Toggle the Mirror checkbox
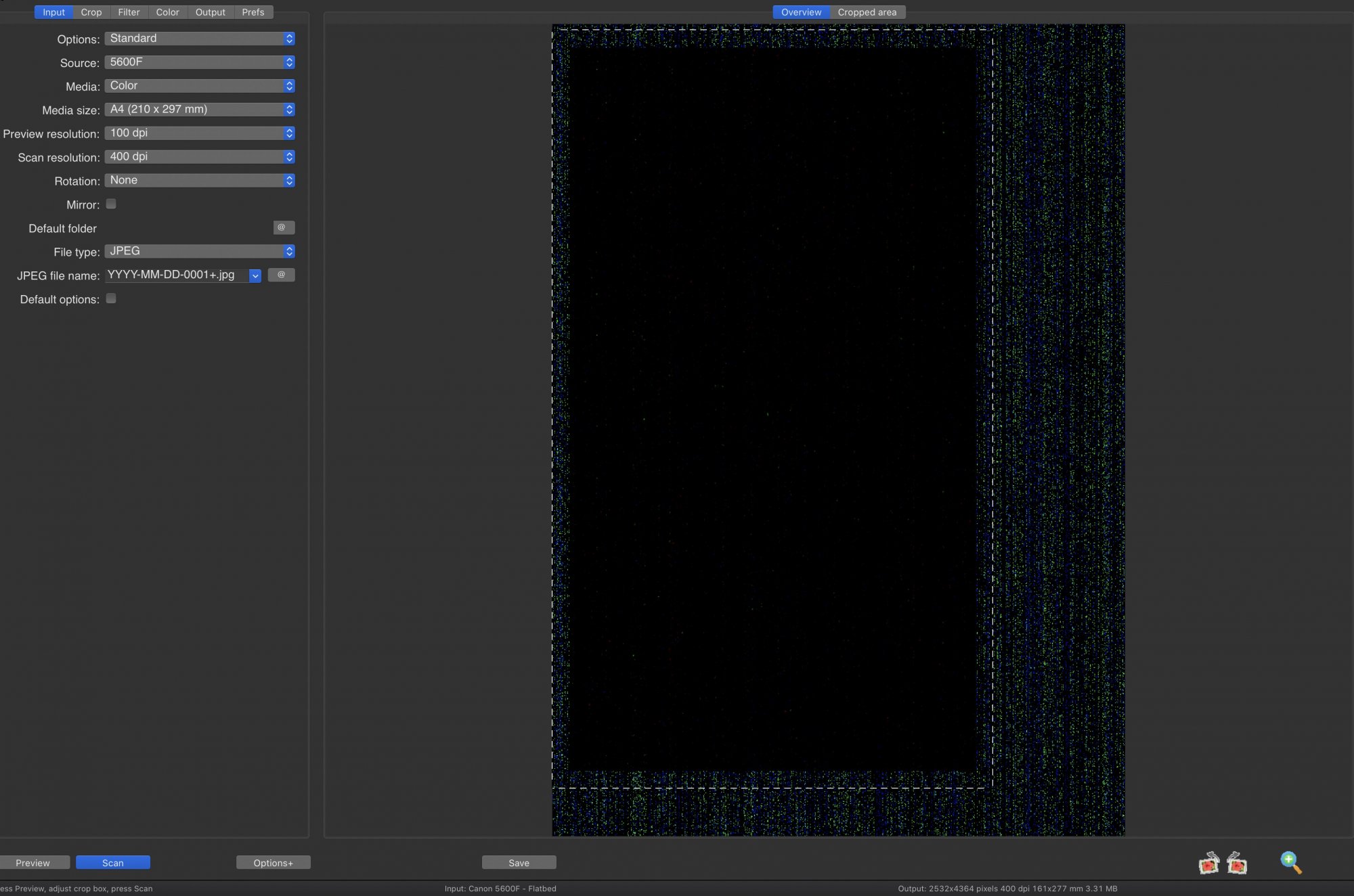 click(111, 204)
